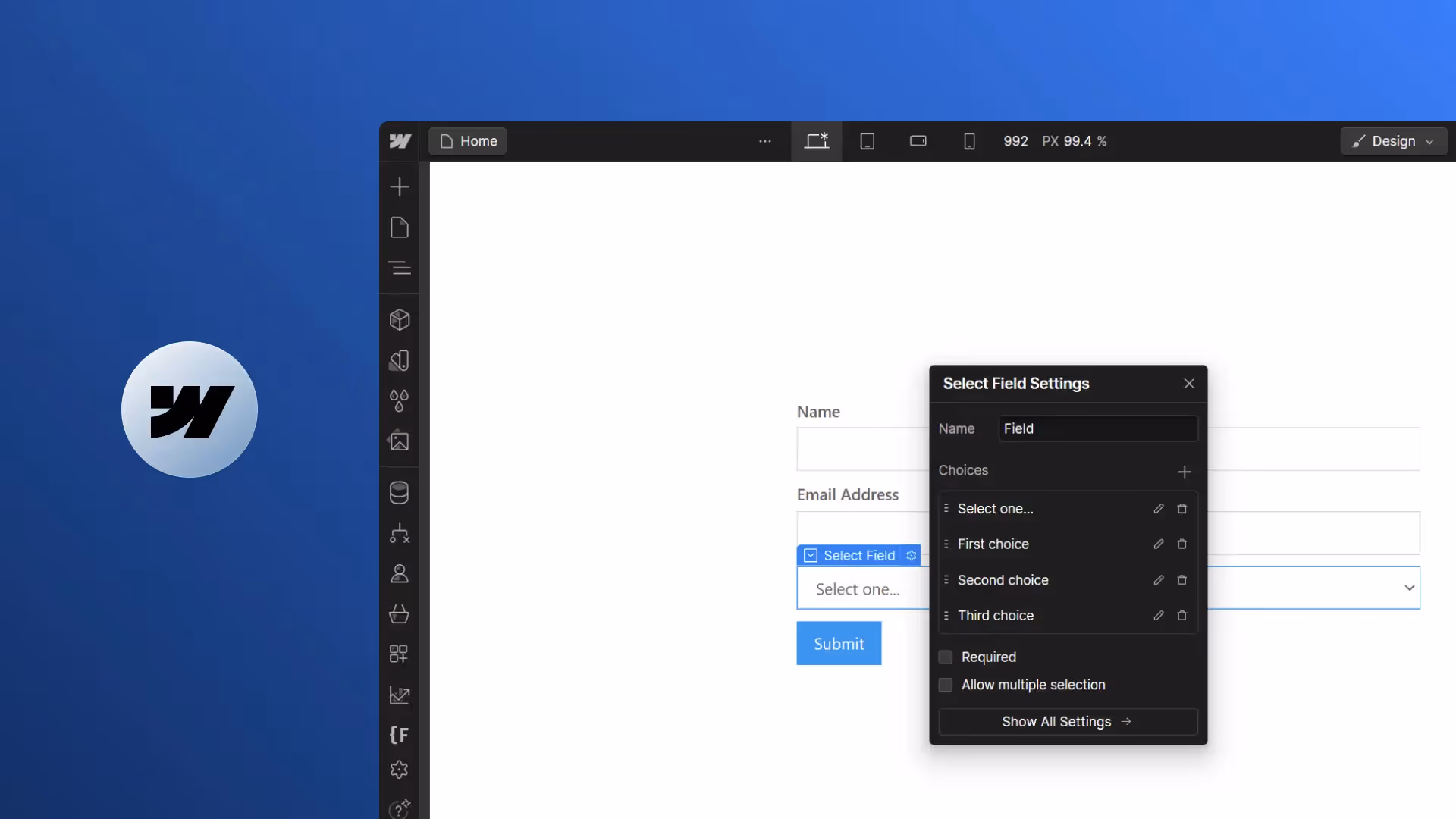This screenshot has width=1456, height=819.
Task: Click the blue Submit button
Action: pos(839,644)
